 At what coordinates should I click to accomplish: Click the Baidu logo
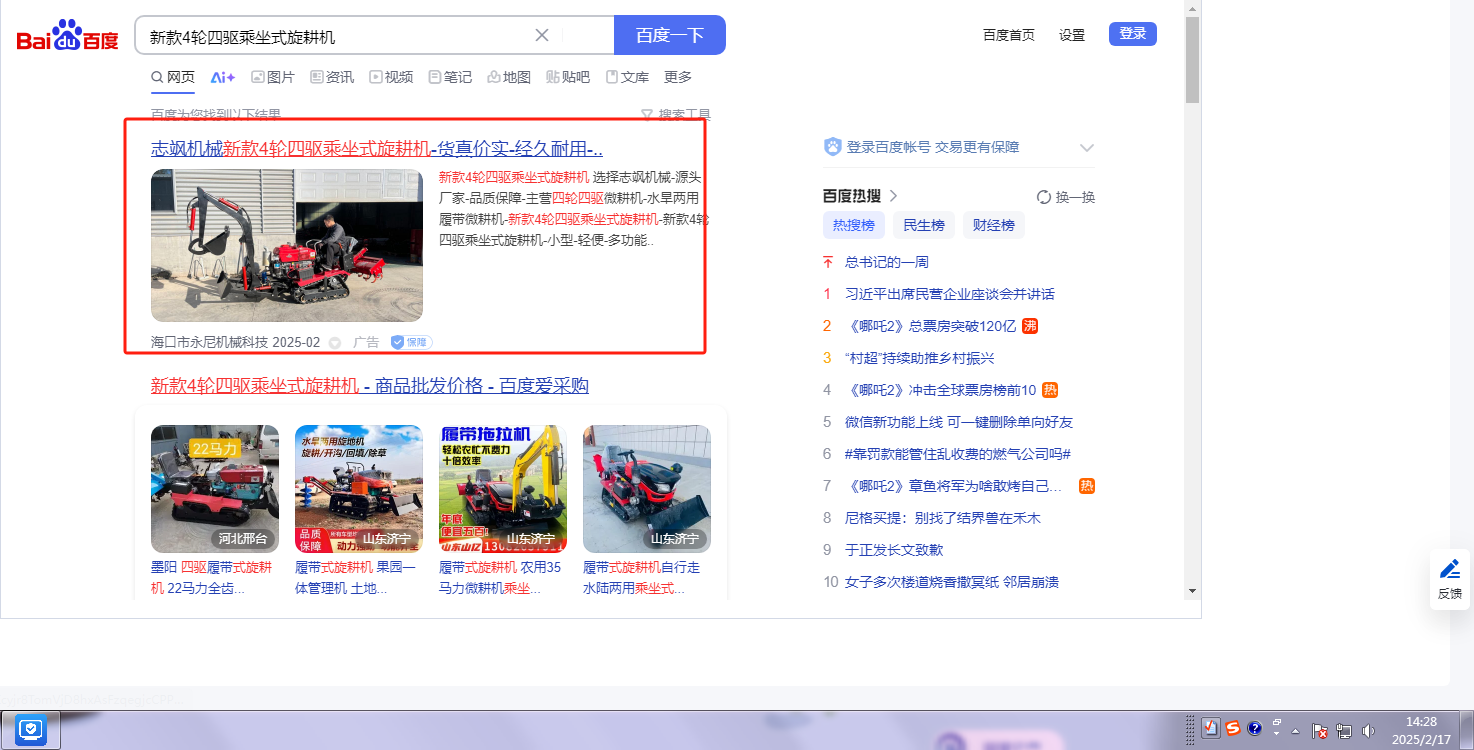[x=67, y=37]
